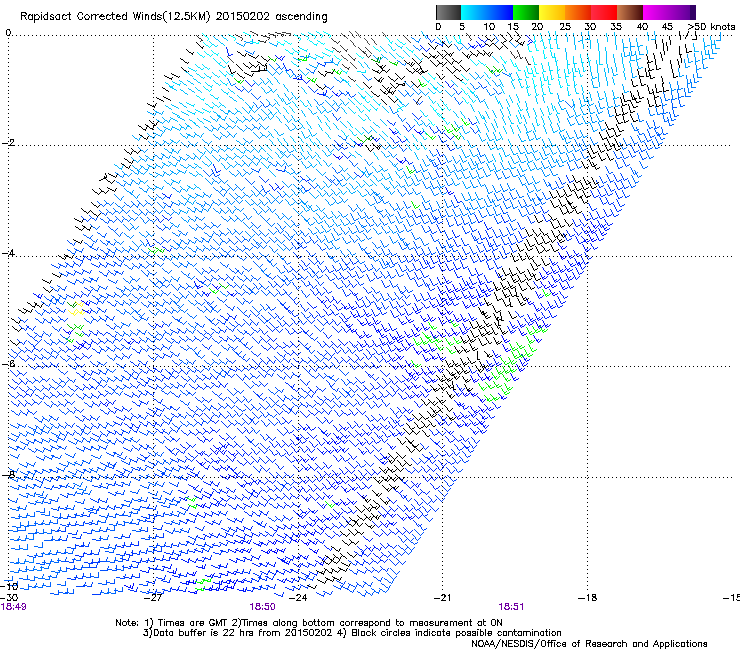Viewport: 740px width, 650px height.
Task: Click the latitude label '-4'
Action: coord(8,253)
